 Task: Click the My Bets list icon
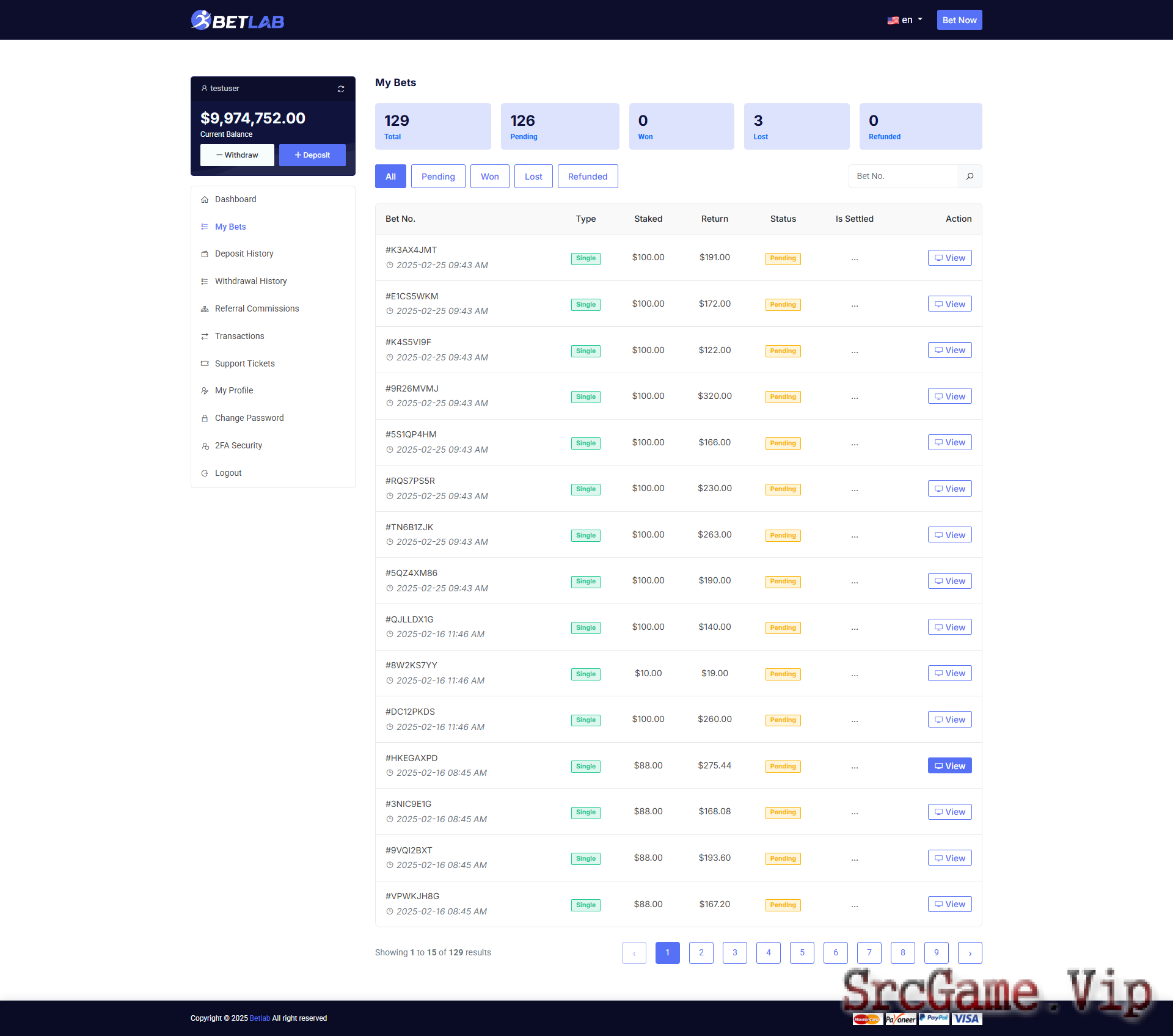205,227
